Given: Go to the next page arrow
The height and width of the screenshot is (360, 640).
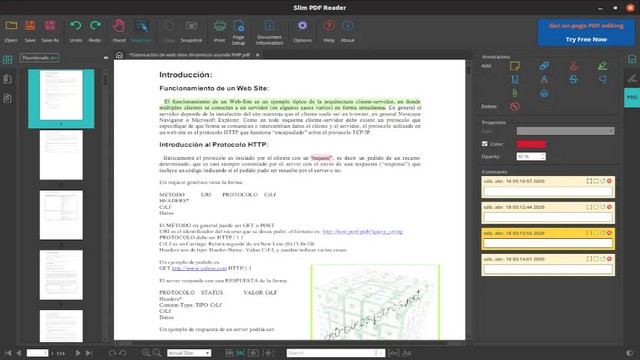Looking at the screenshot, I should pyautogui.click(x=78, y=353).
